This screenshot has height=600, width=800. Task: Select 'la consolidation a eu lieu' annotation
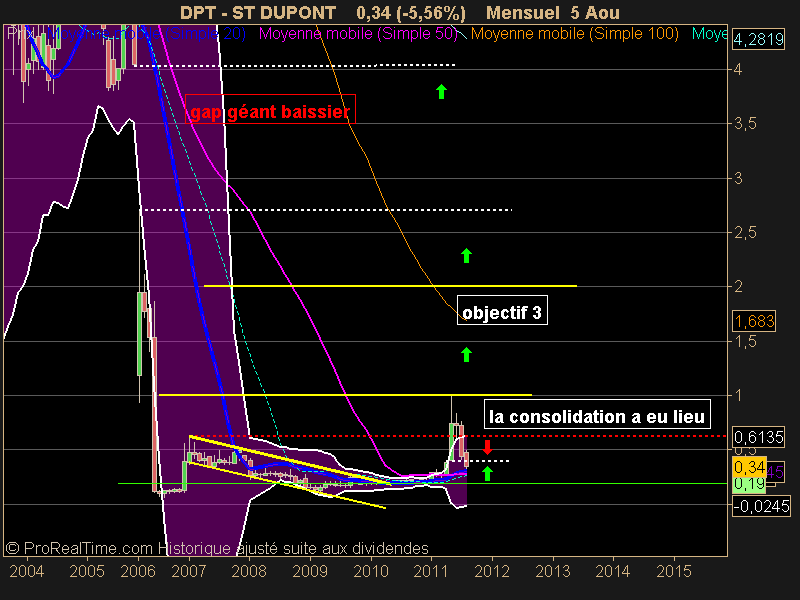pos(597,414)
